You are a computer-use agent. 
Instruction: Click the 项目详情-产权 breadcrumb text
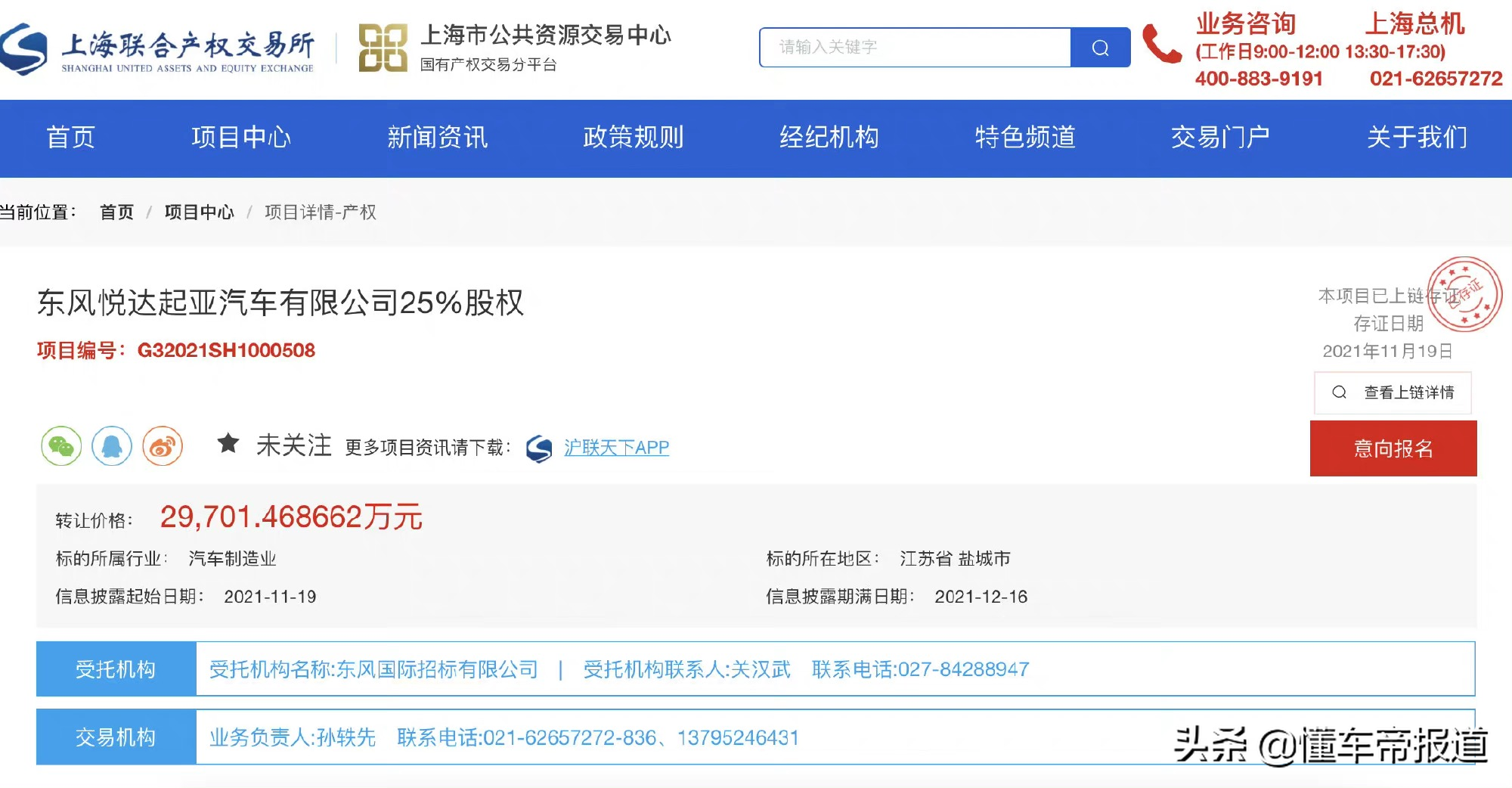[321, 213]
